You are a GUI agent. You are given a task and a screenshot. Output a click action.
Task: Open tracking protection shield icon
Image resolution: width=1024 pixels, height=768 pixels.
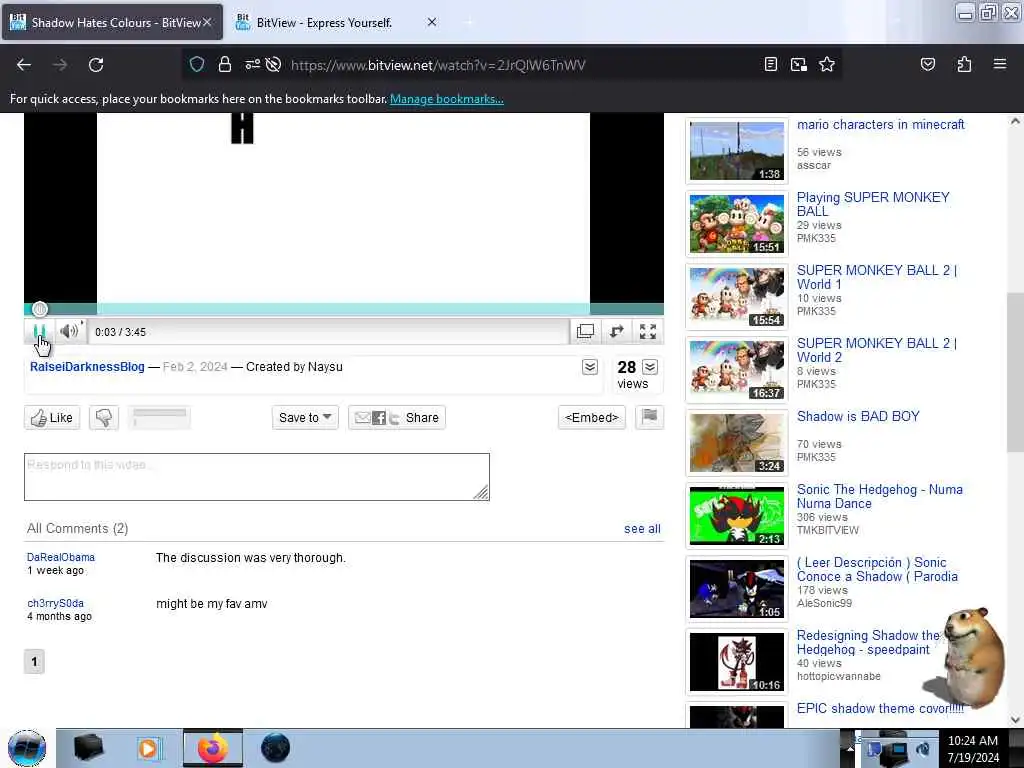[x=197, y=64]
